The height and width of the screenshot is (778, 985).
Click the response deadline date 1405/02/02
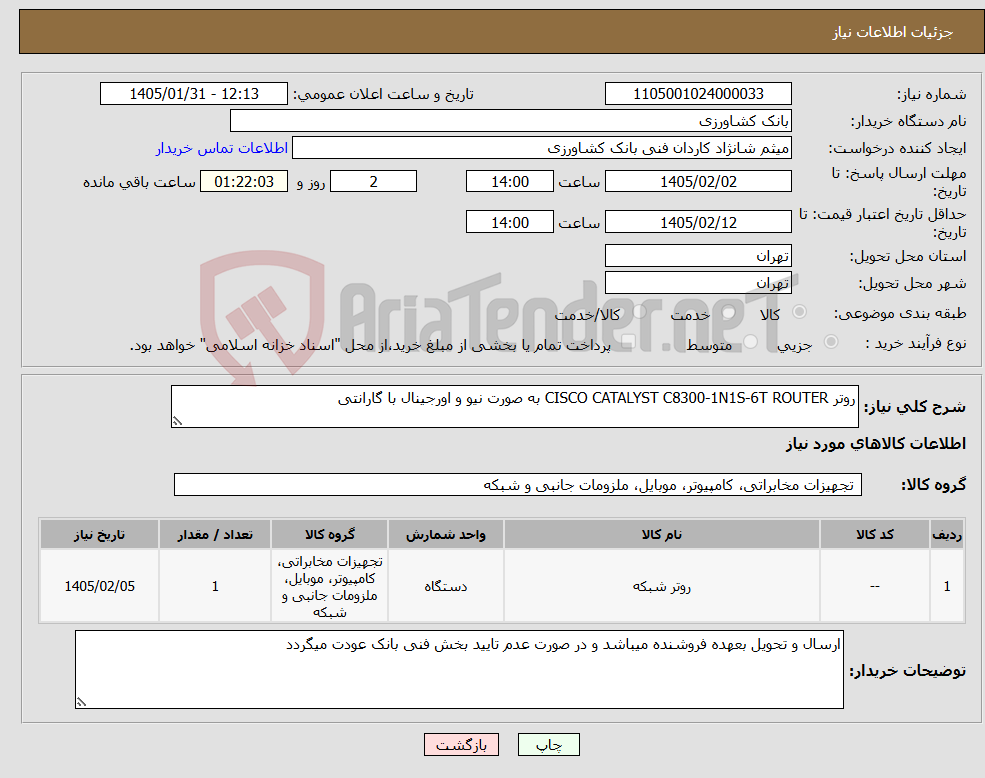click(x=698, y=182)
